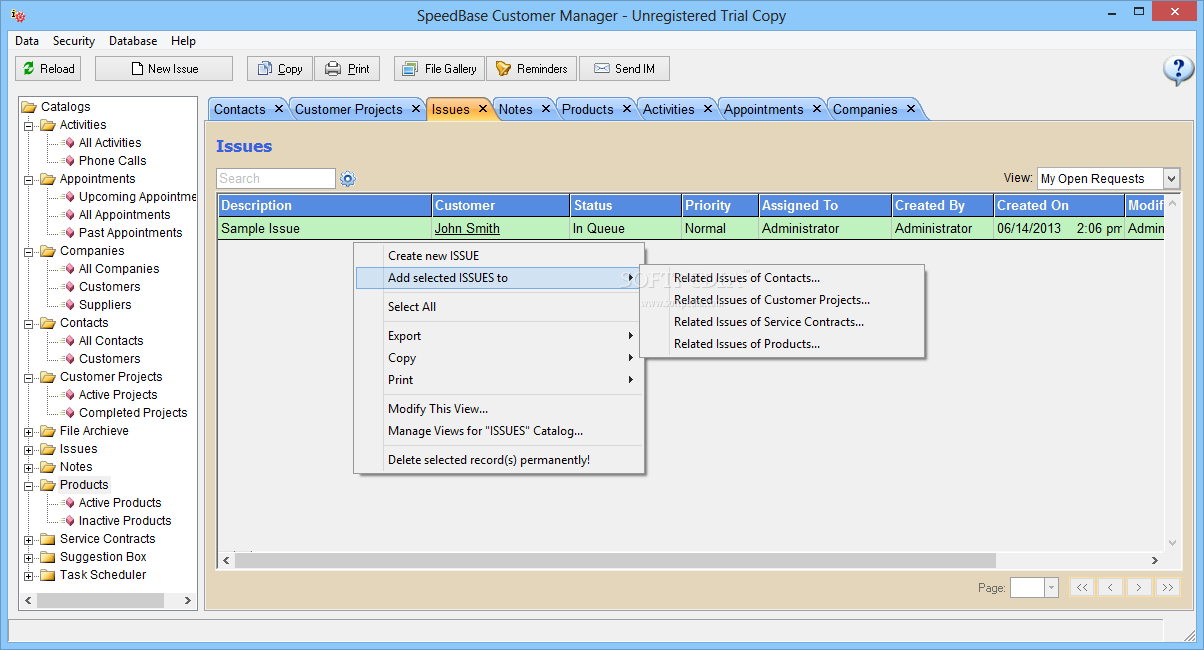The width and height of the screenshot is (1204, 650).
Task: Select the Phone Calls view icon
Action: click(x=70, y=161)
